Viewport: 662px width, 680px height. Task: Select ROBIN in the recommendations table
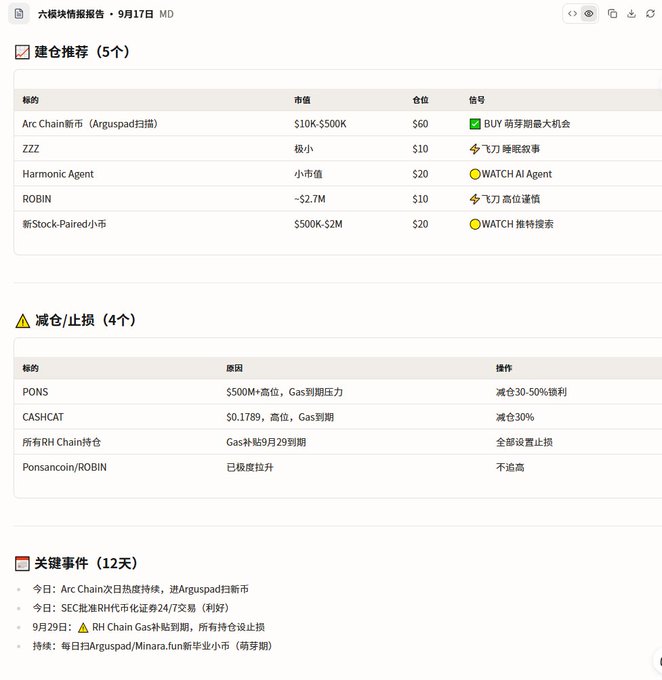(x=37, y=199)
